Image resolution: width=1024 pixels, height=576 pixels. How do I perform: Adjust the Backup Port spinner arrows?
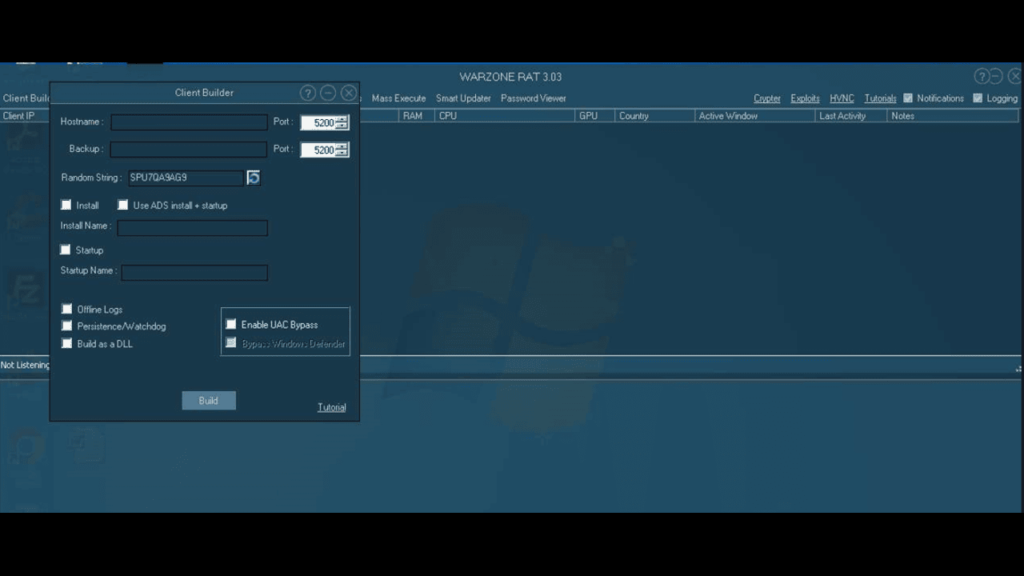click(x=342, y=150)
